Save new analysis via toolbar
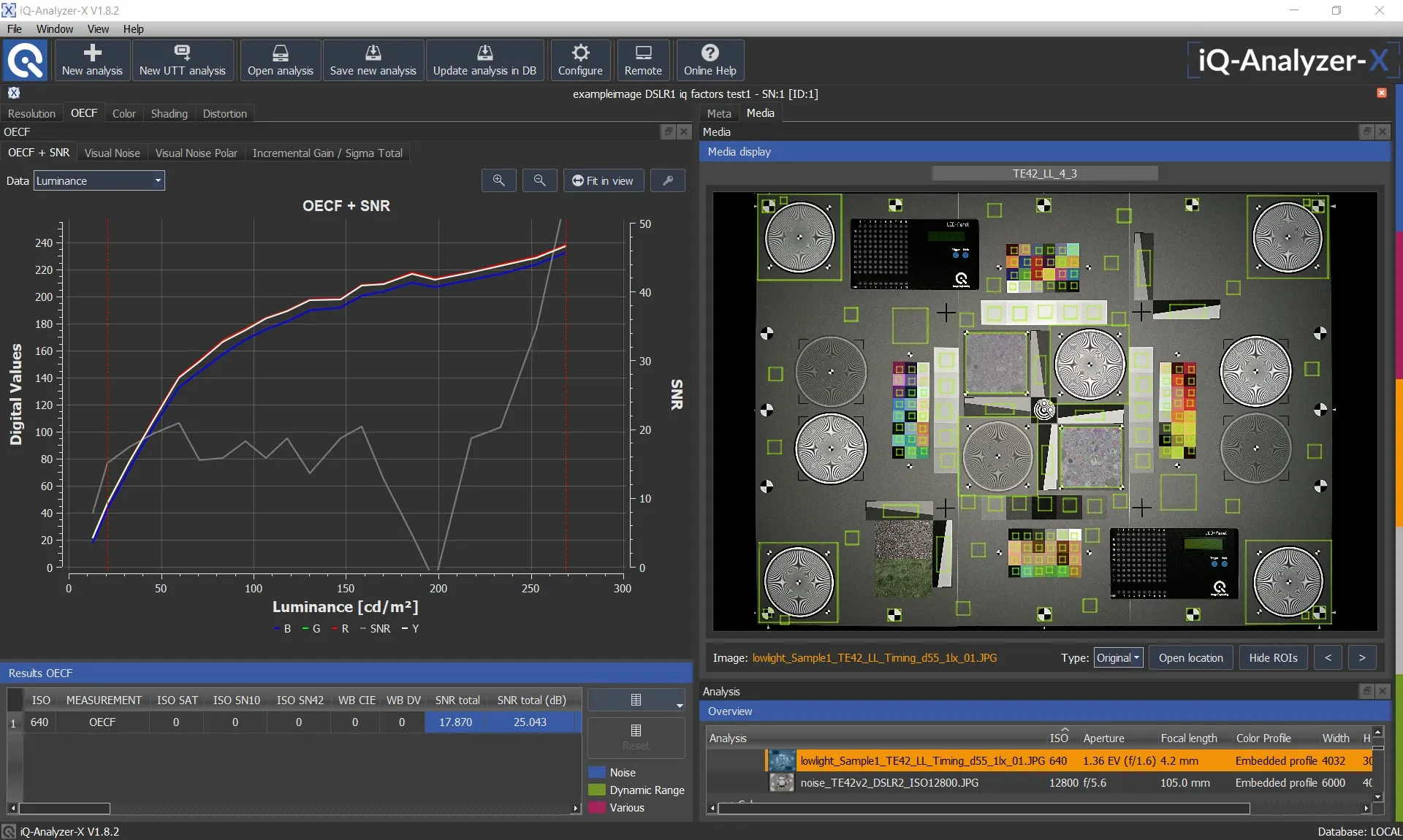Screen dimensions: 1403x840 373,60
